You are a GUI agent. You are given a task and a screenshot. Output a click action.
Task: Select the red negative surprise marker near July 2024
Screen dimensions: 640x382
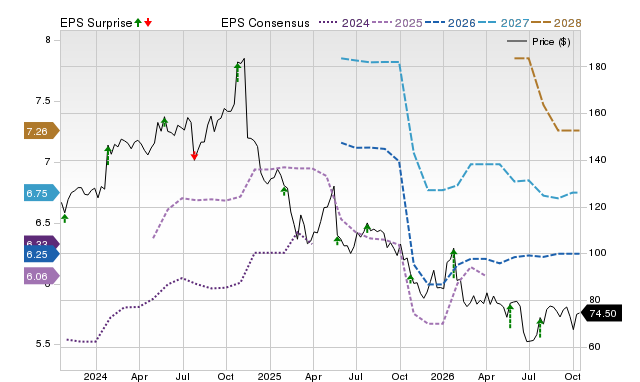194,156
